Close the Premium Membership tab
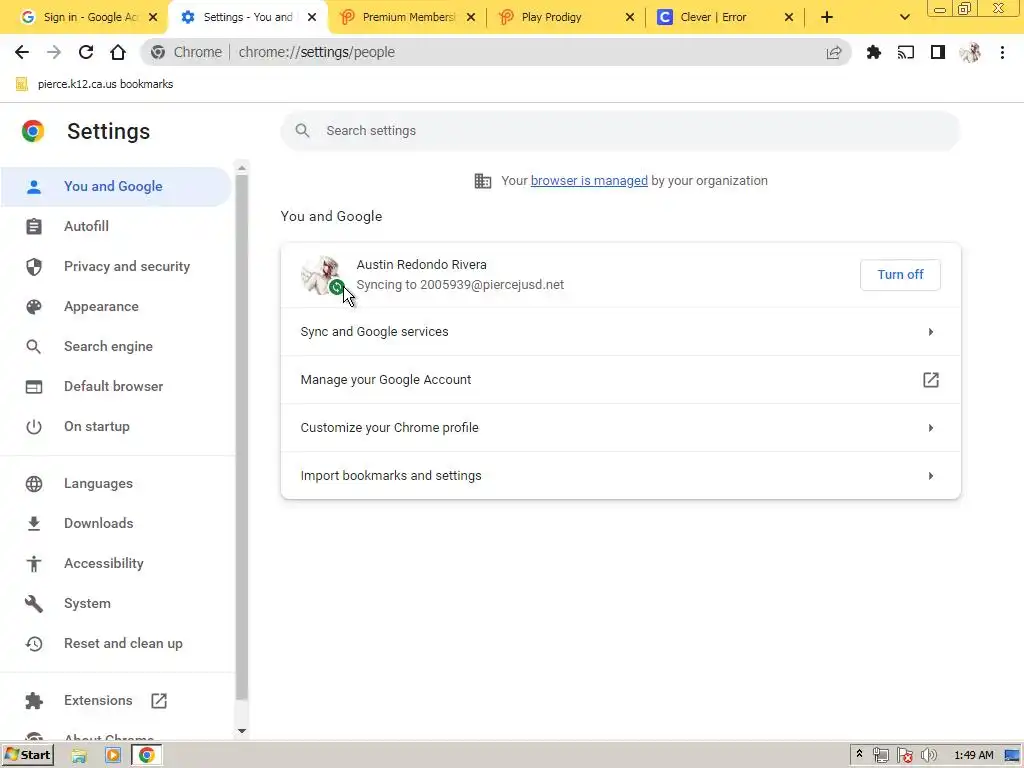The height and width of the screenshot is (768, 1024). 471,17
